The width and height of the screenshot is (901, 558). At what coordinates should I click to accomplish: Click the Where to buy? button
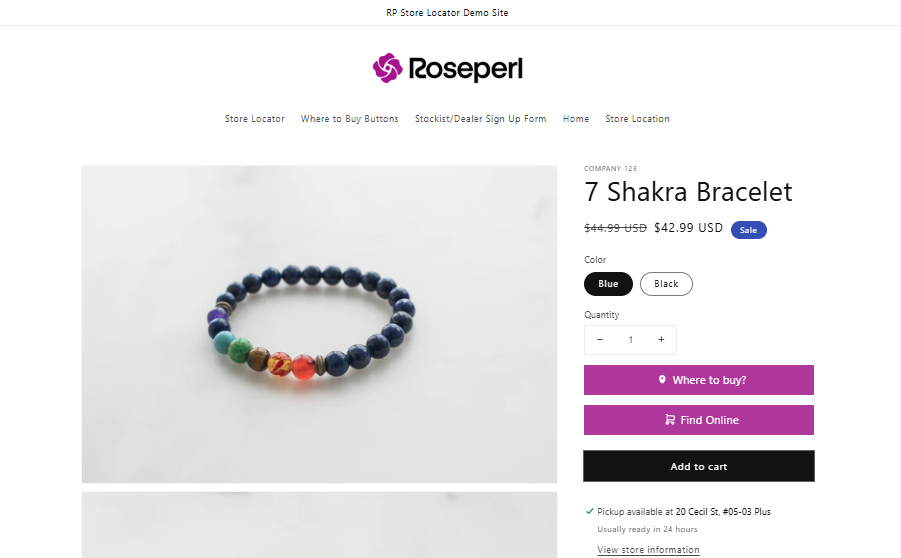(699, 380)
